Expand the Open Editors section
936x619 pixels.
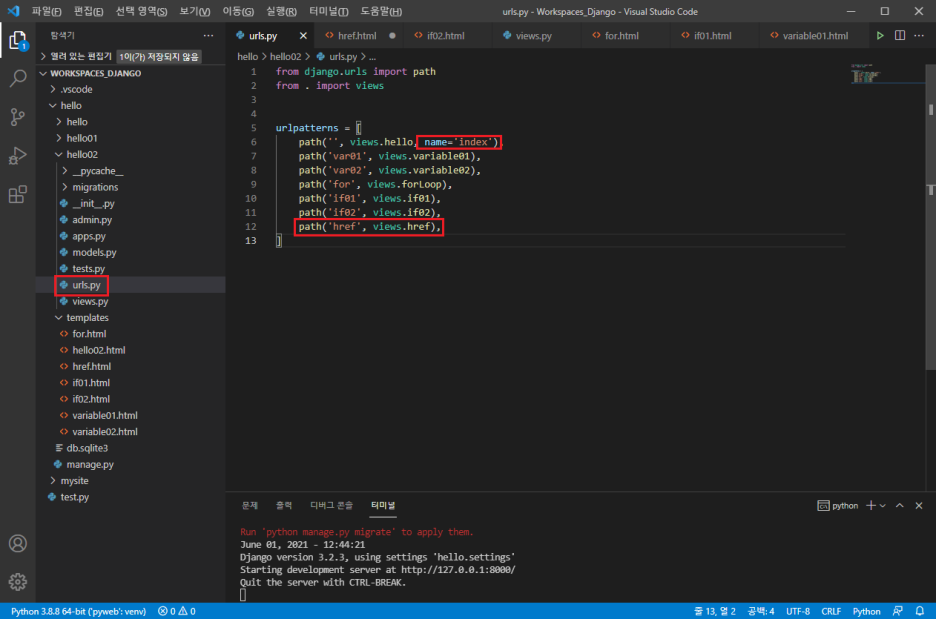pos(43,56)
